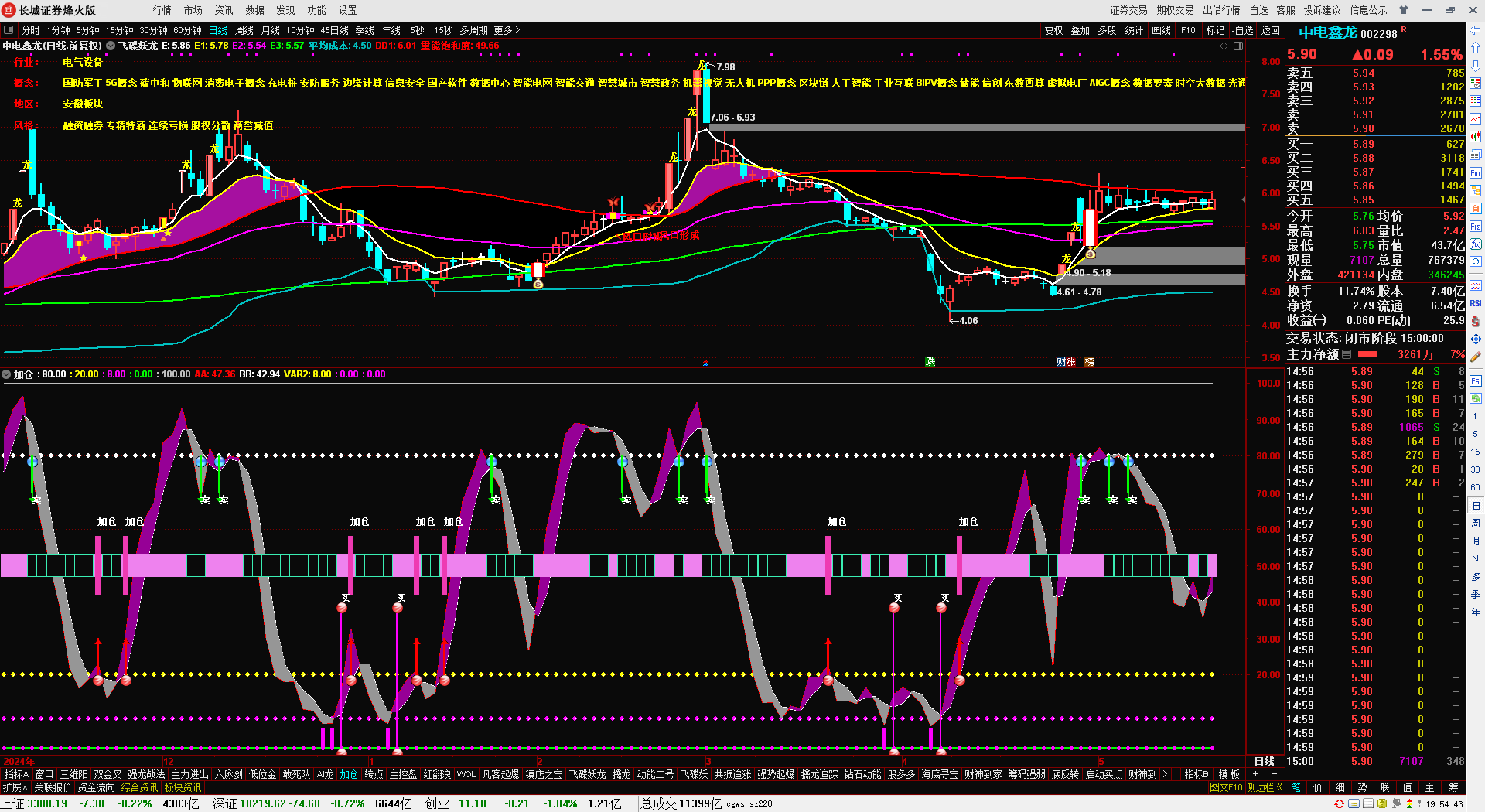Open the 统计 statistics dropdown
The image size is (1485, 812).
(1134, 30)
